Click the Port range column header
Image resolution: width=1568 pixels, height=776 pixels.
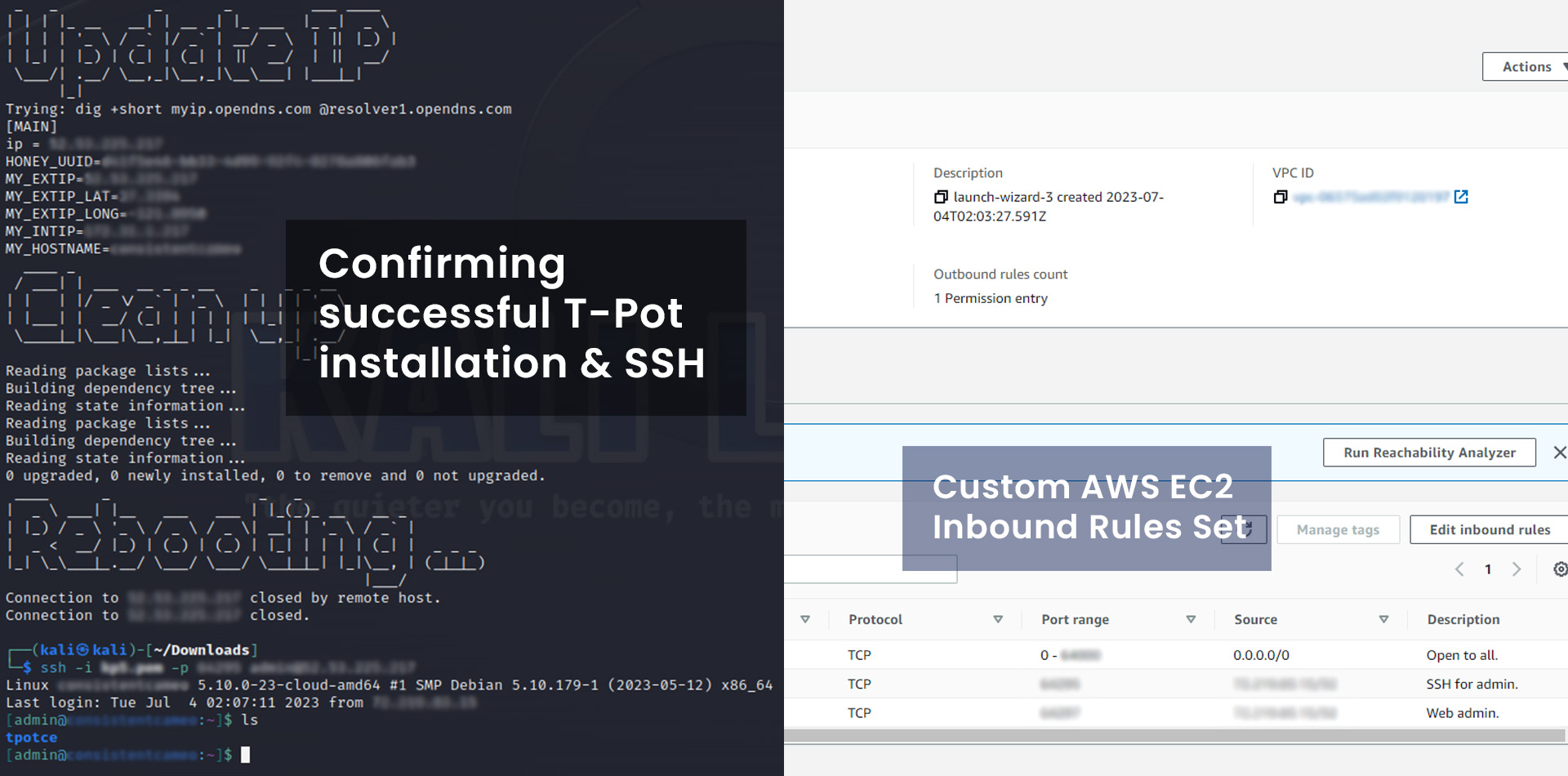tap(1075, 619)
